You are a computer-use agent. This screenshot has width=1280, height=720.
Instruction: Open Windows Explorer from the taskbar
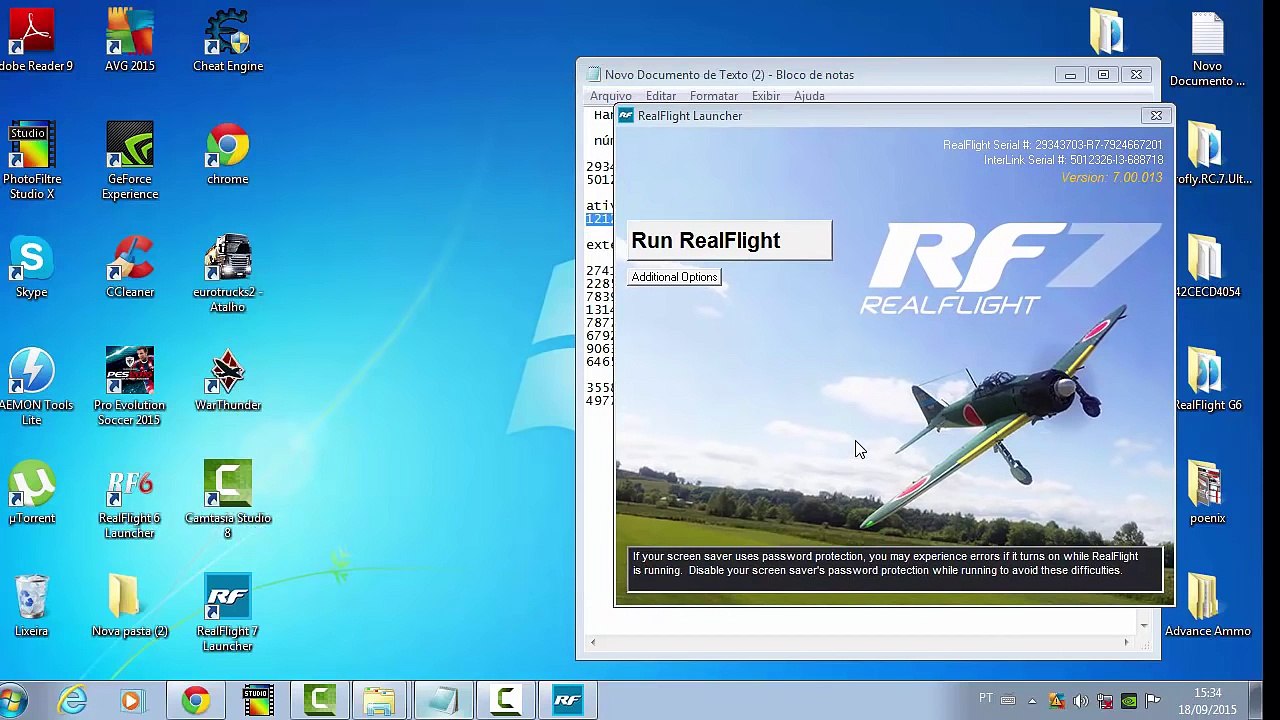point(379,701)
